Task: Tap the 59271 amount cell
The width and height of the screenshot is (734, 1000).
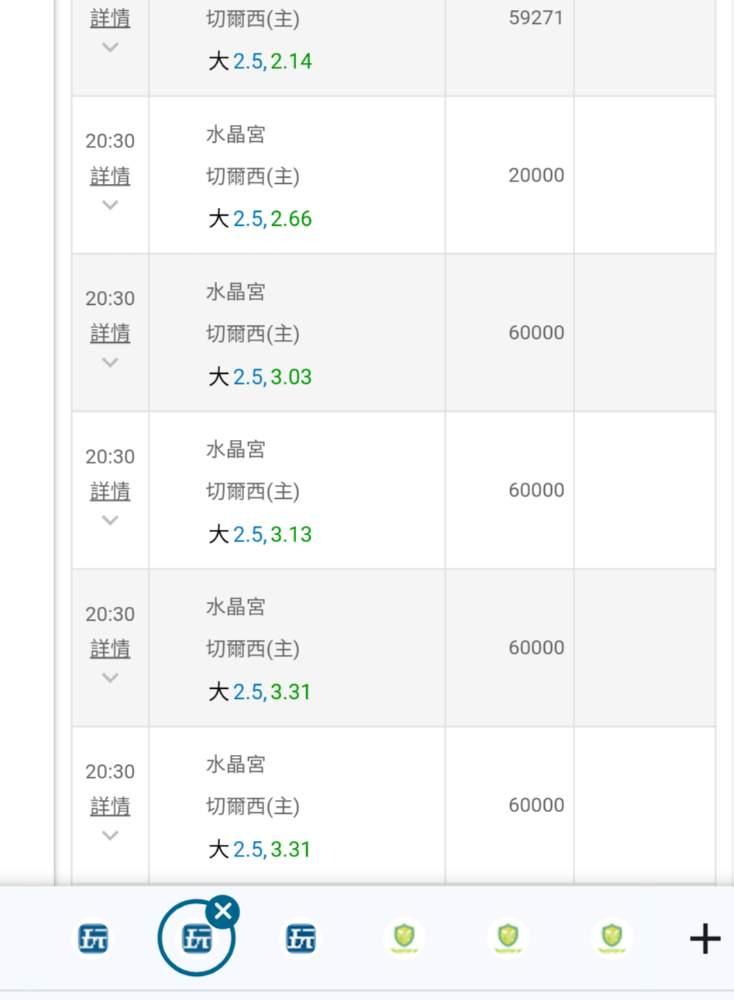Action: pyautogui.click(x=536, y=17)
